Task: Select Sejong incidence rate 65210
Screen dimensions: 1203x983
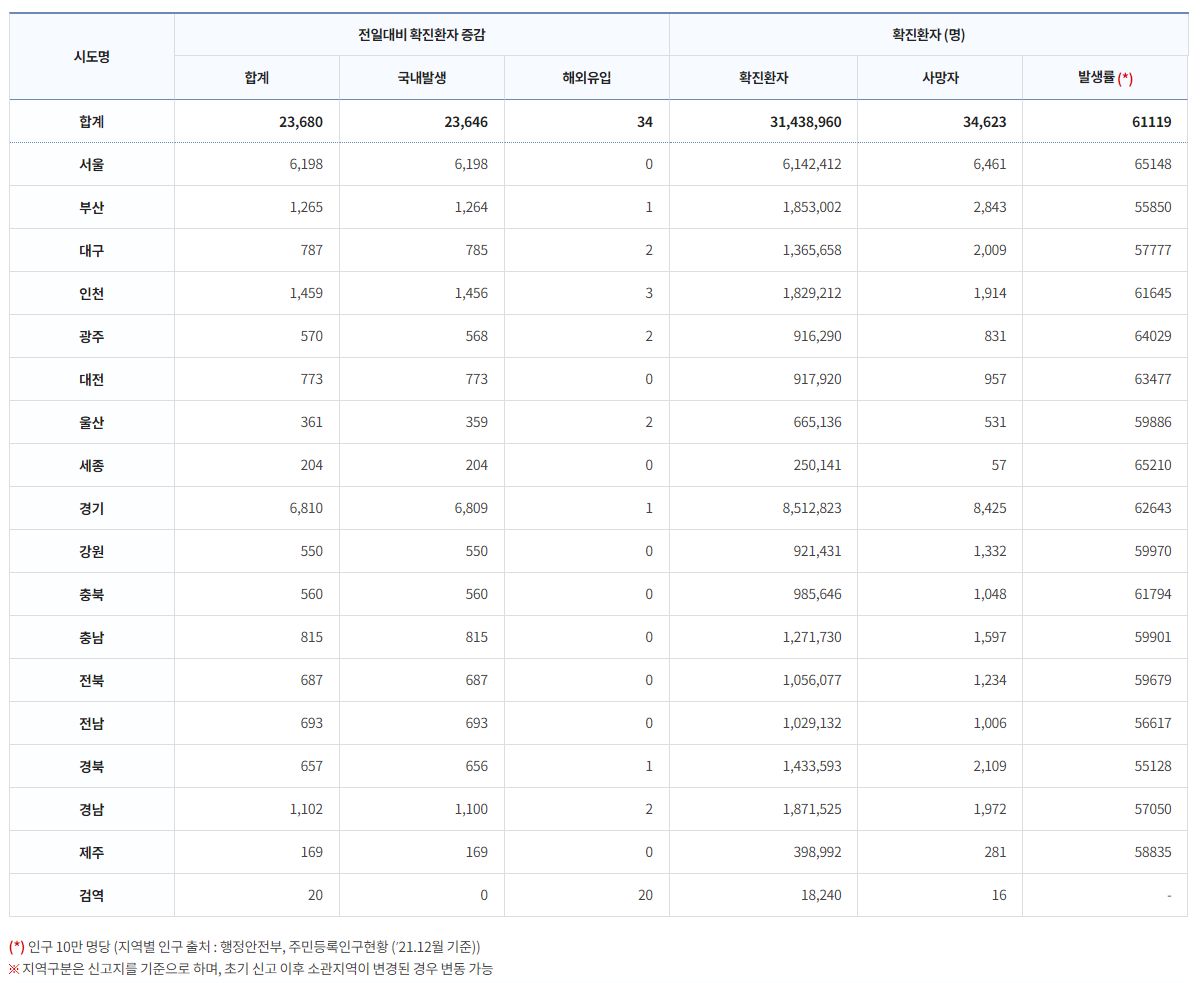Action: [x=1153, y=465]
